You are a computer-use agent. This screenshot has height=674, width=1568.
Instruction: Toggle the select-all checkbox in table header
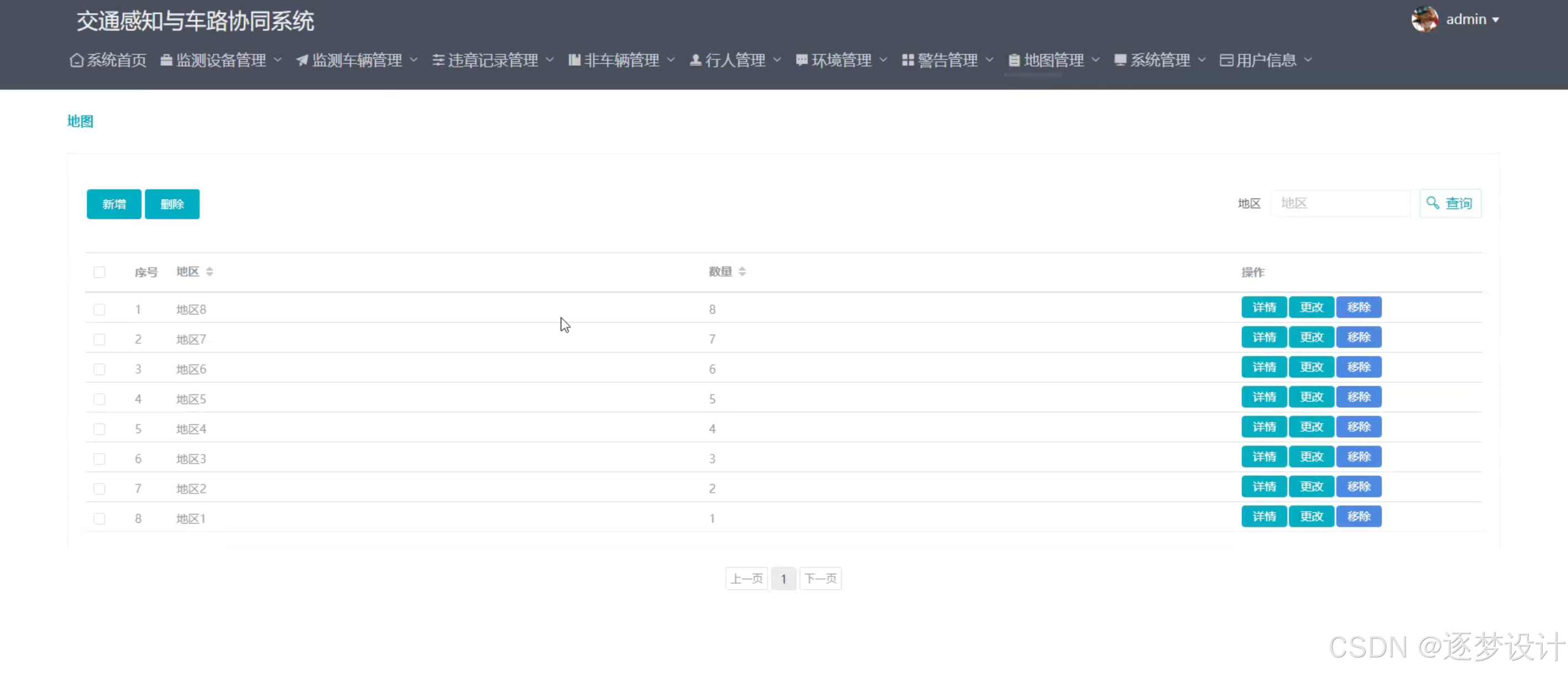click(99, 272)
